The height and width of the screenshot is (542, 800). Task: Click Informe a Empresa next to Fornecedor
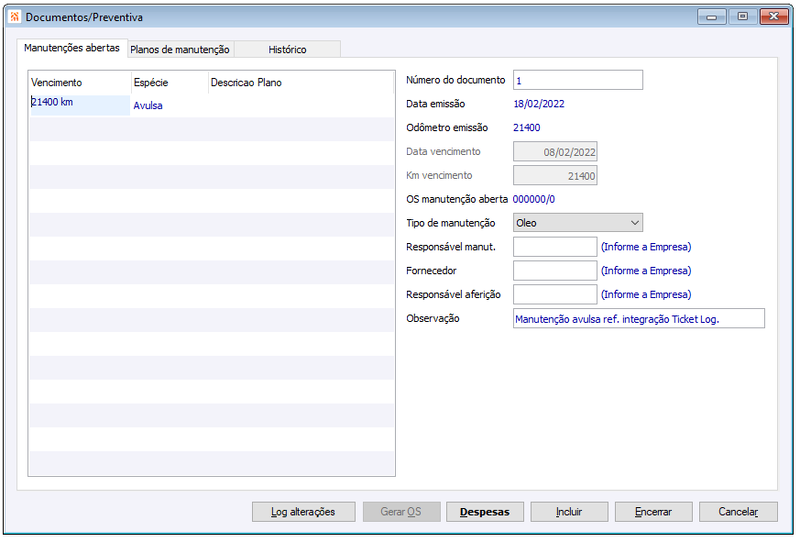click(646, 271)
